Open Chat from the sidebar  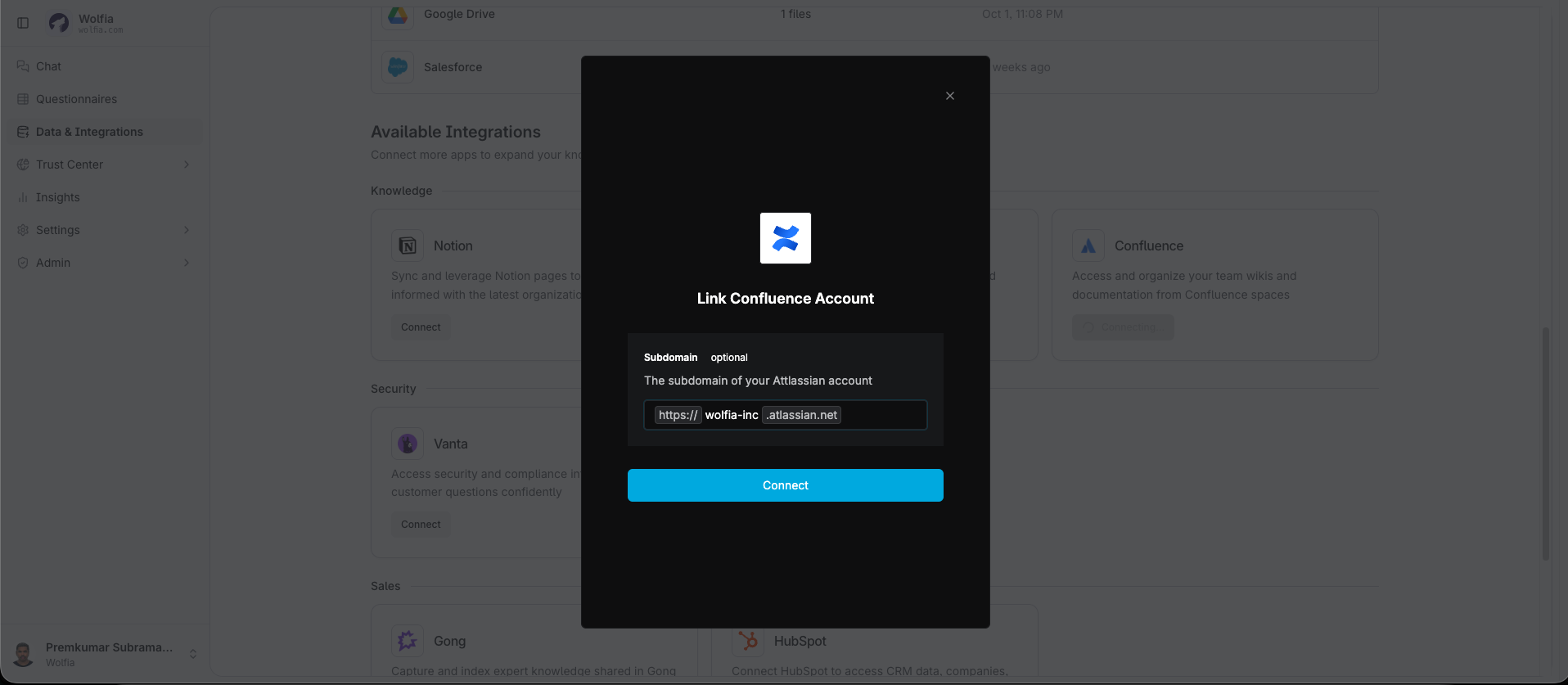point(105,66)
